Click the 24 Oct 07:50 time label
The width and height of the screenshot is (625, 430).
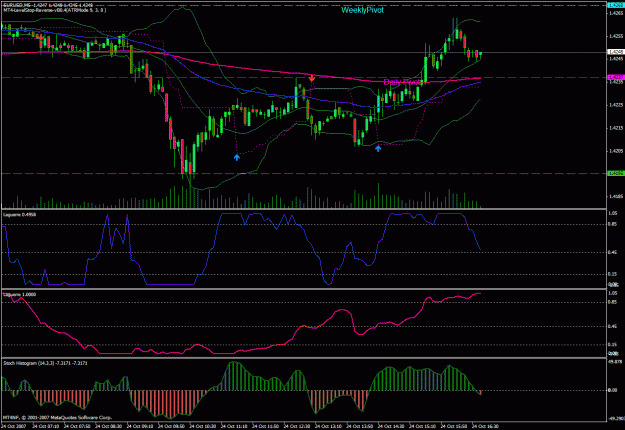point(77,426)
